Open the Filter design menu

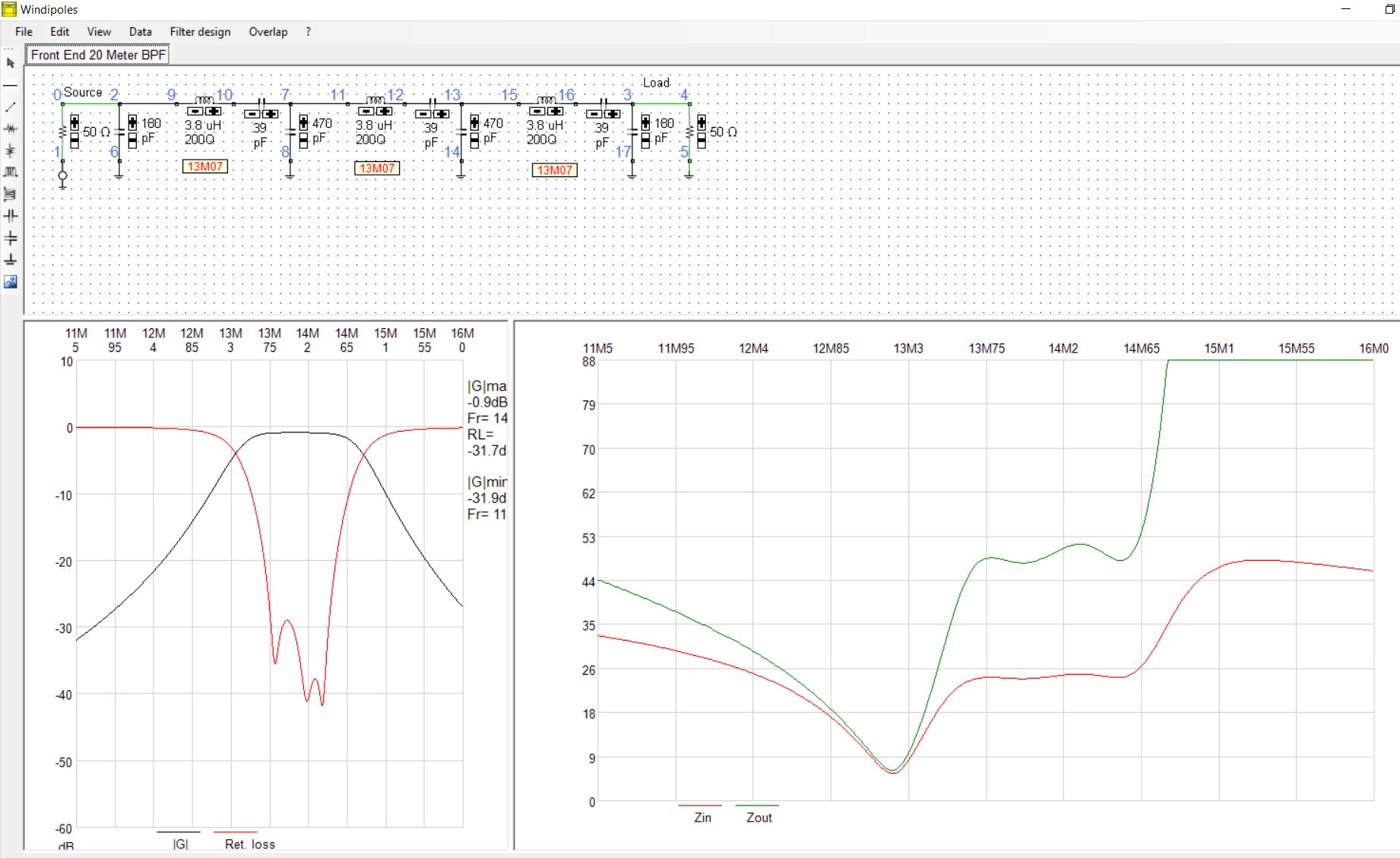point(200,32)
